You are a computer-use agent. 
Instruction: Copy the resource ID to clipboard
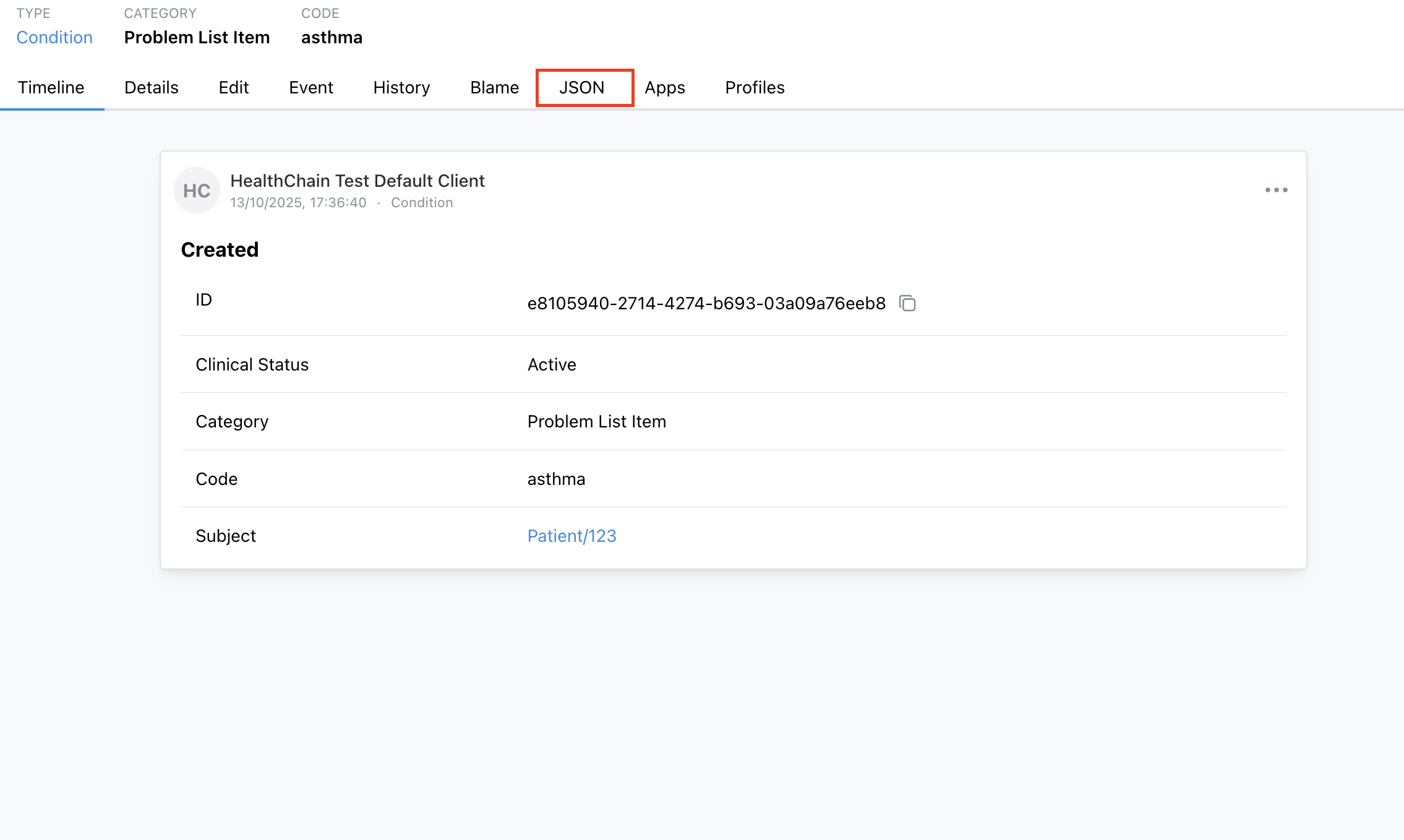907,303
